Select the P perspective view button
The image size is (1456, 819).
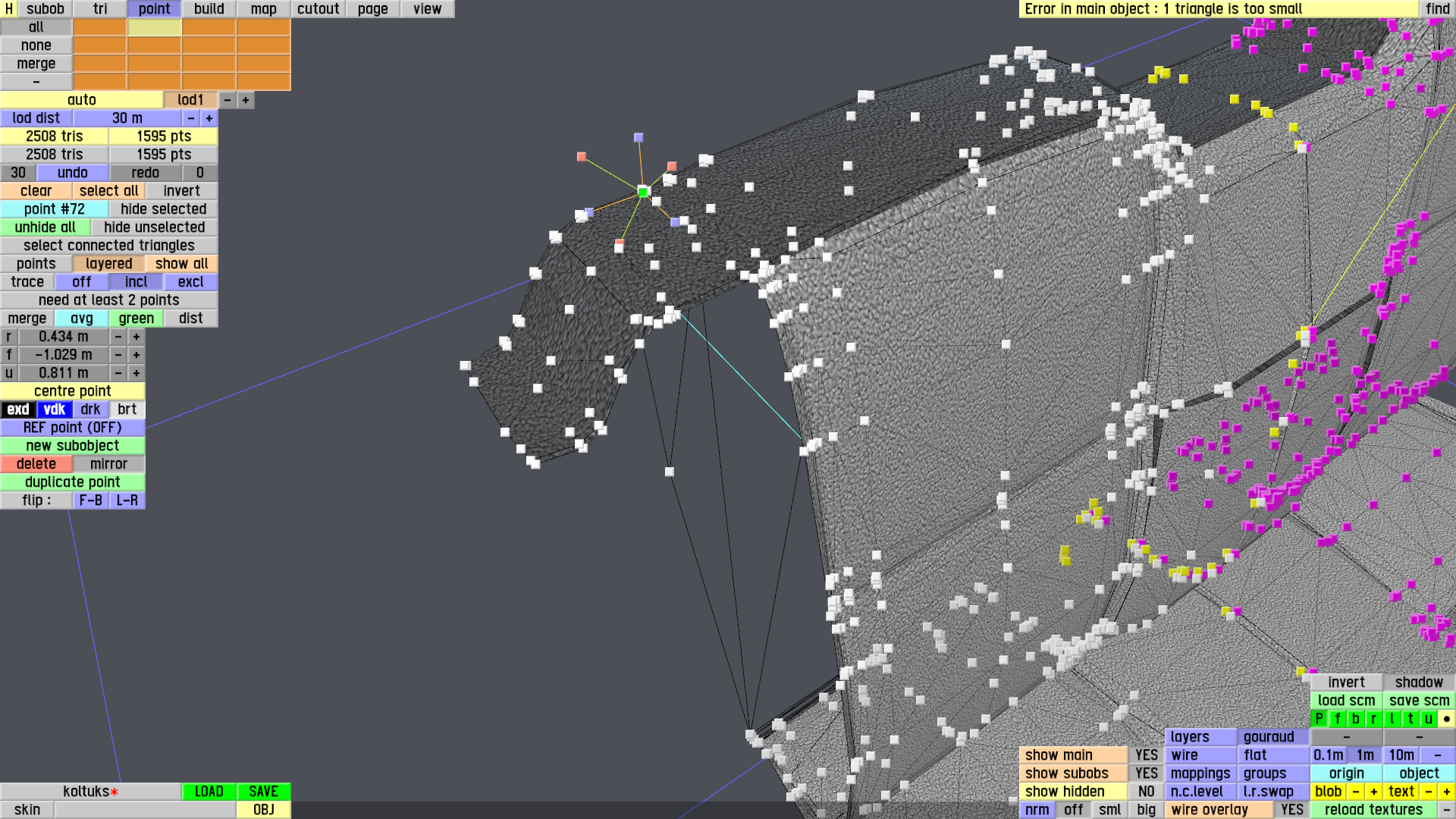click(1319, 719)
